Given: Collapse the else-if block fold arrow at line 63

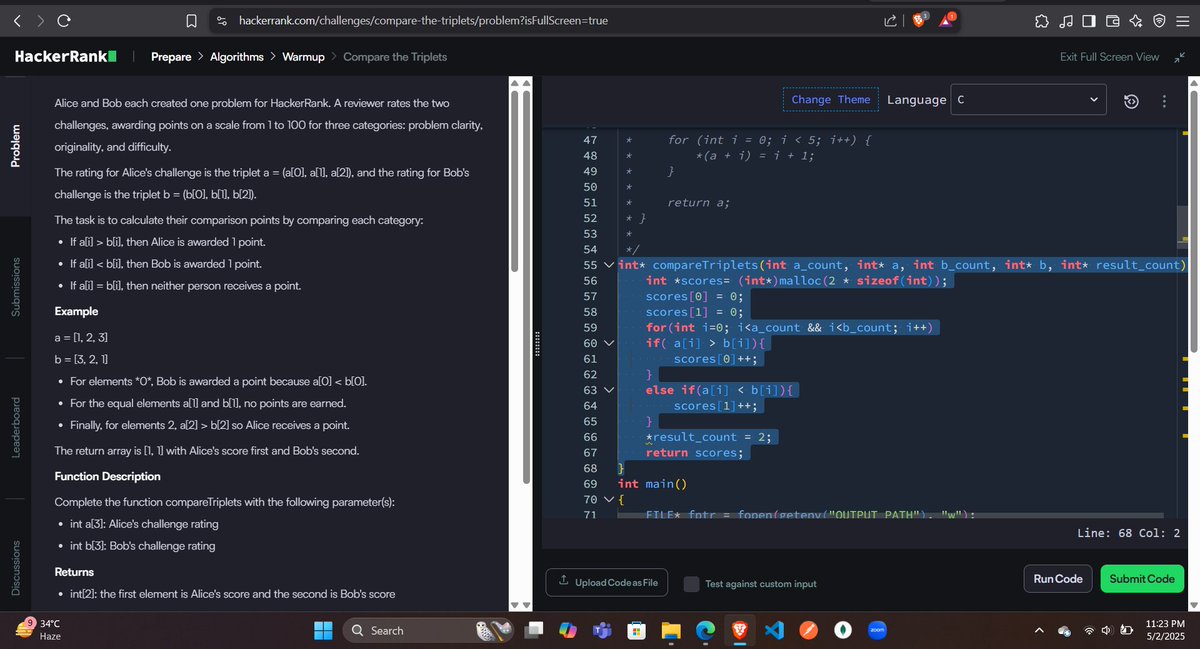Looking at the screenshot, I should [x=609, y=390].
